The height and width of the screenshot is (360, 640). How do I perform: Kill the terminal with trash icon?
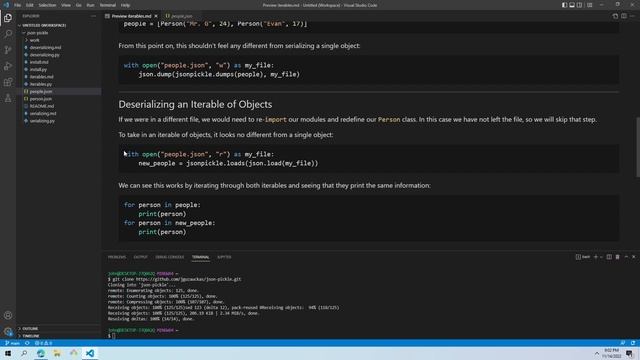(618, 257)
